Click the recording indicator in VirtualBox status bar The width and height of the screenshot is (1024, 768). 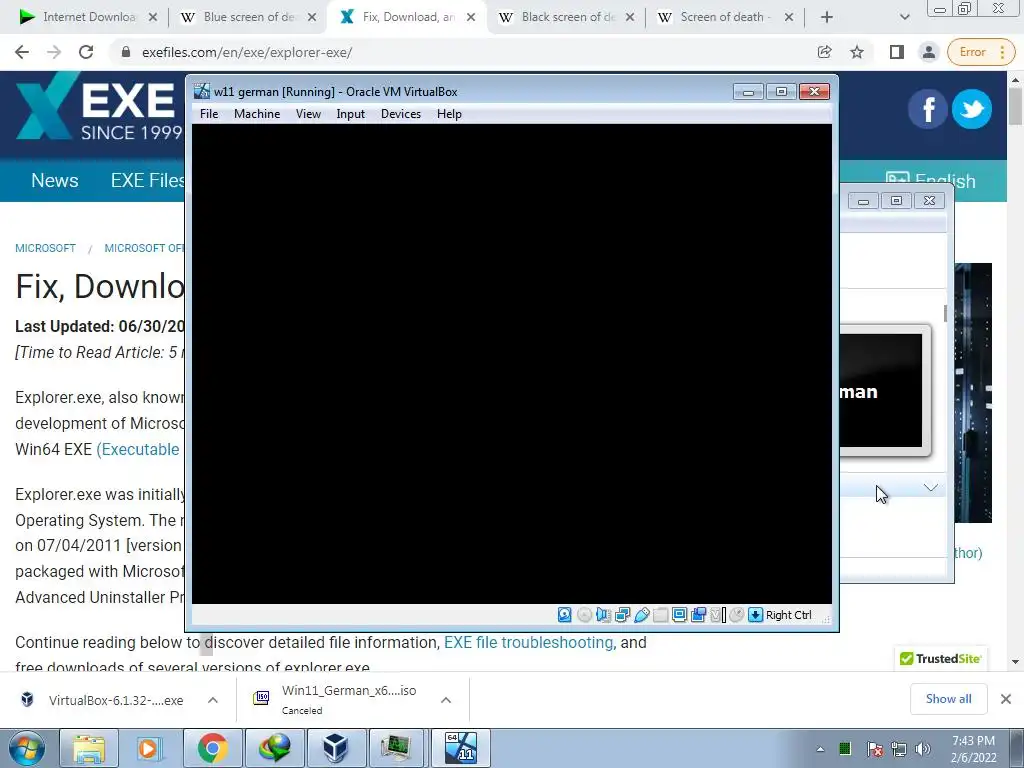(x=699, y=615)
